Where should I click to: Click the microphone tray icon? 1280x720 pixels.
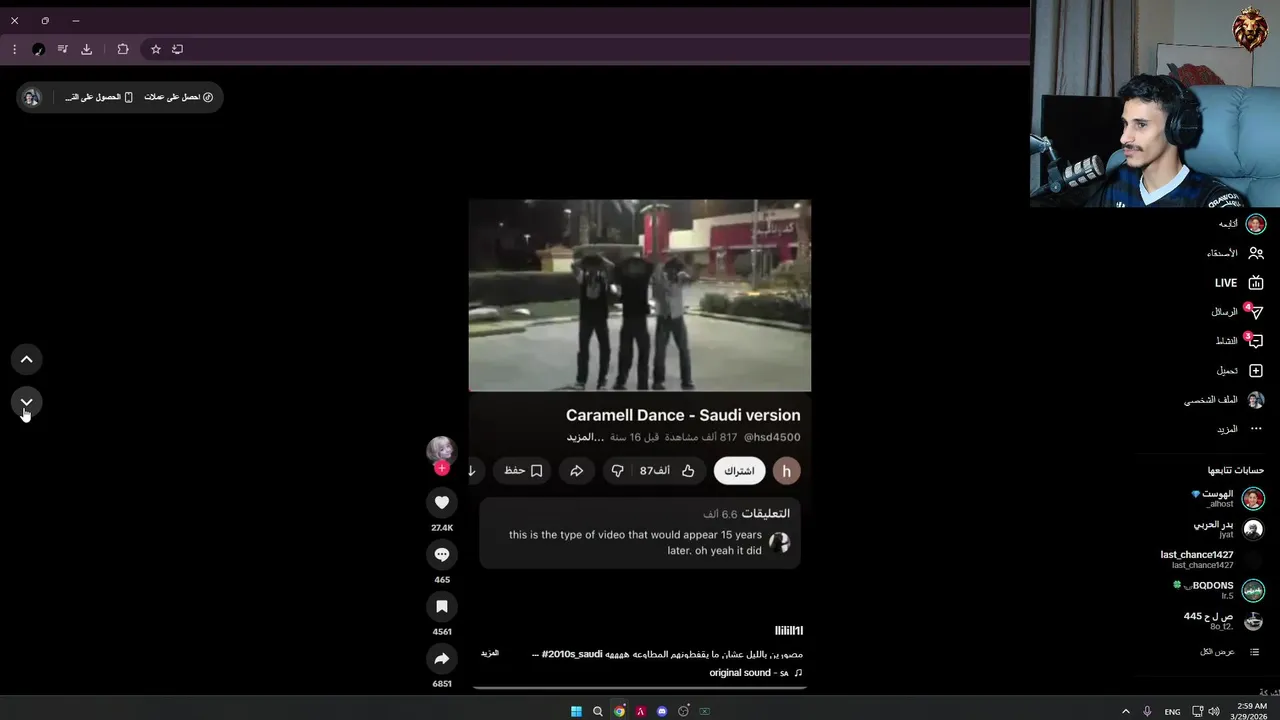(1147, 712)
